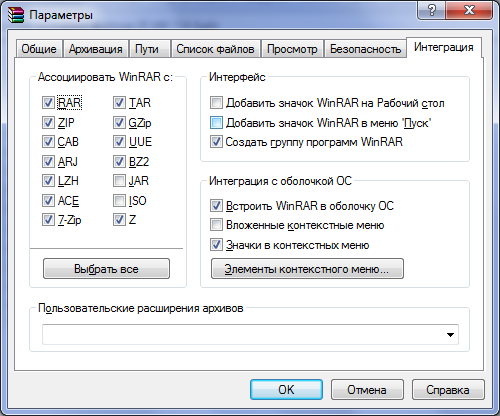500x416 pixels.
Task: Click the Отмена button
Action: (367, 389)
